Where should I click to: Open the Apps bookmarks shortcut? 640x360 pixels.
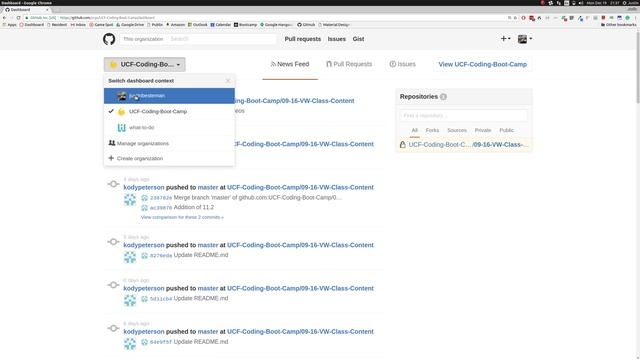pos(9,25)
